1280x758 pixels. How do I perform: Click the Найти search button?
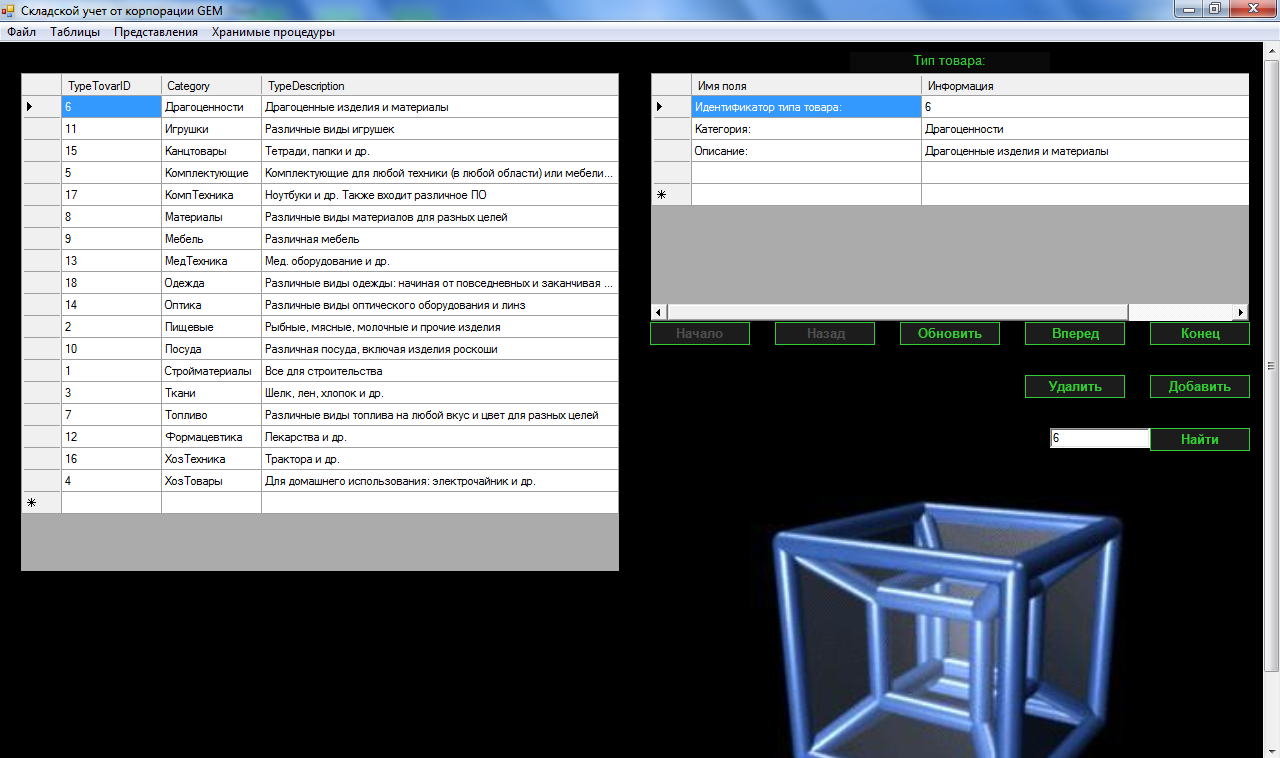pos(1199,440)
